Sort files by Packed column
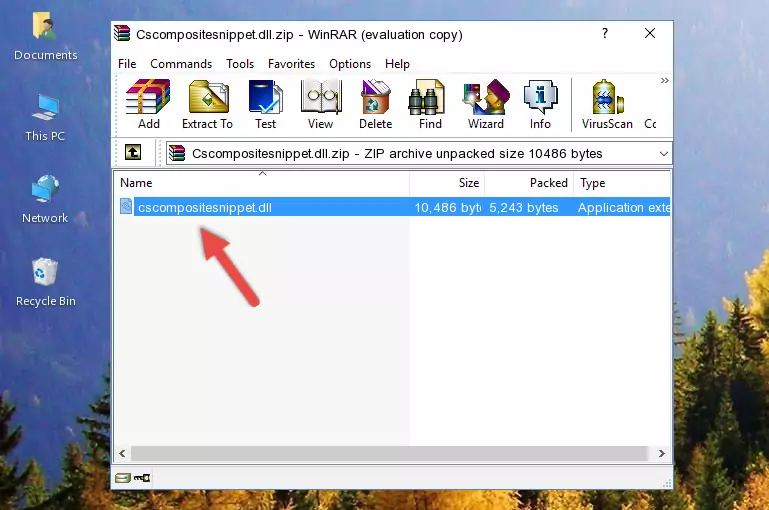This screenshot has width=769, height=510. (x=529, y=183)
